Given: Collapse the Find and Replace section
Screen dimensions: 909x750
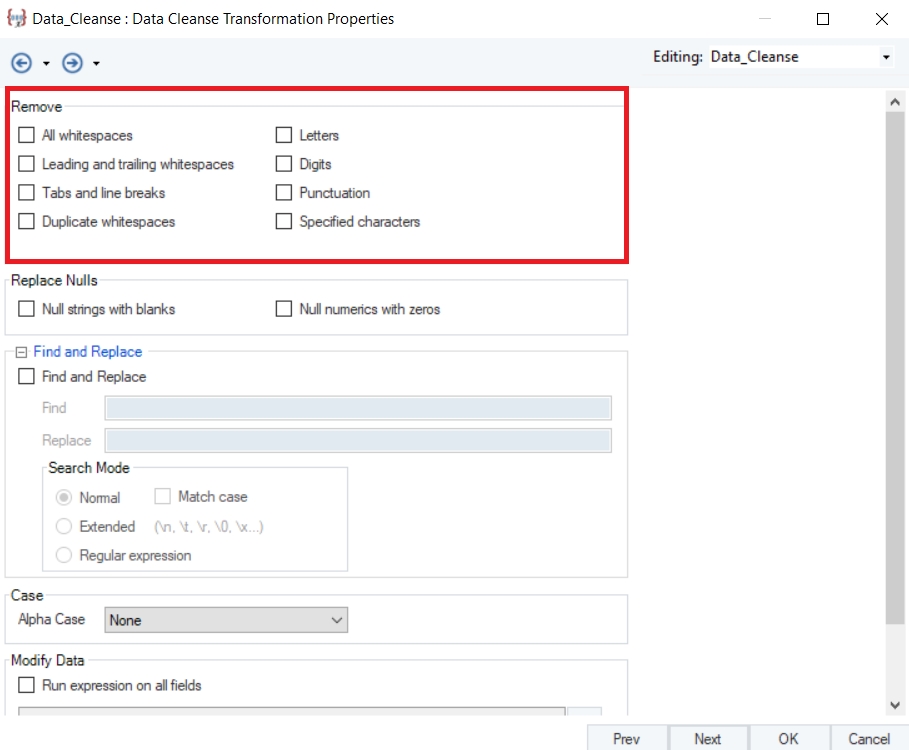Looking at the screenshot, I should 22,352.
